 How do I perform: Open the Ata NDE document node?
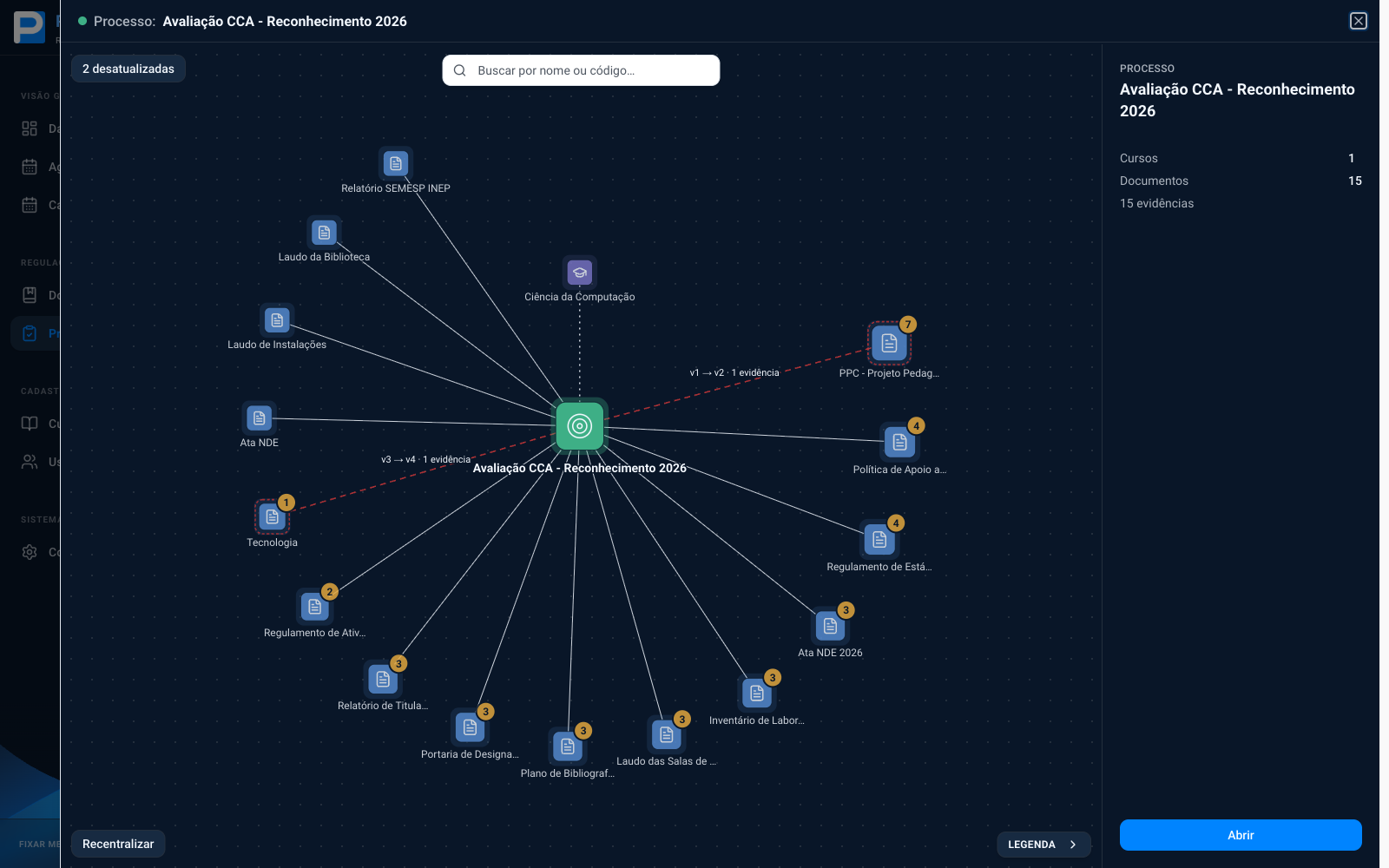point(260,418)
